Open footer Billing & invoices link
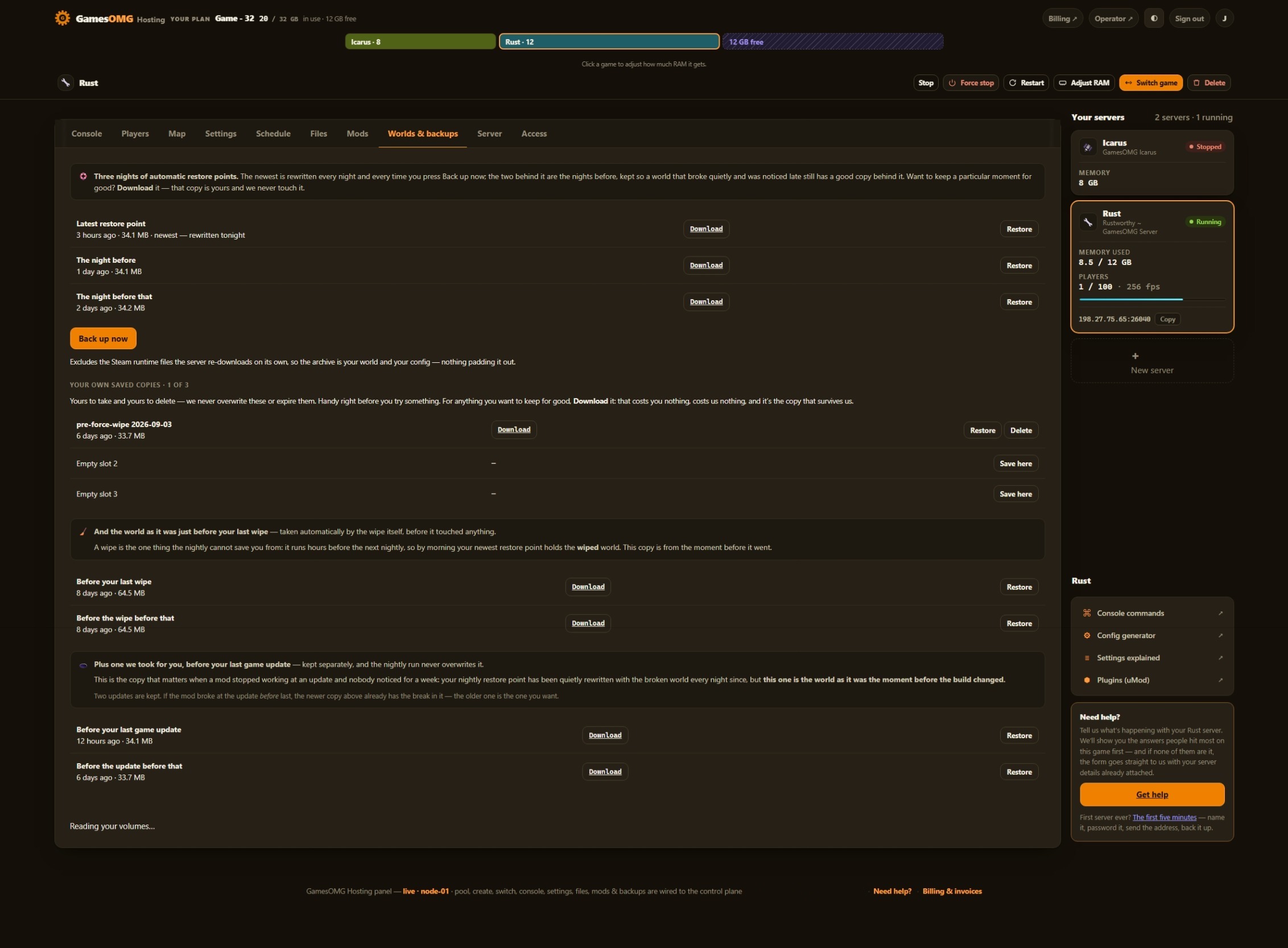The width and height of the screenshot is (1288, 948). (952, 891)
